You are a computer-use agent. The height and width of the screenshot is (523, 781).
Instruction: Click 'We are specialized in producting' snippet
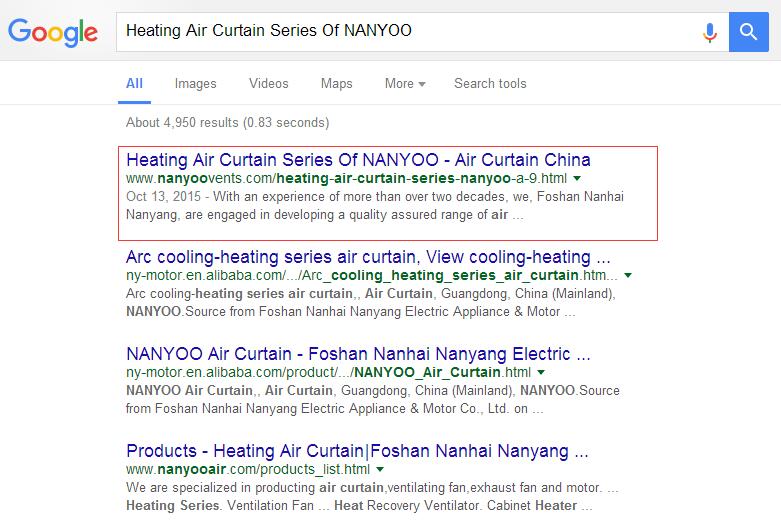tap(372, 497)
